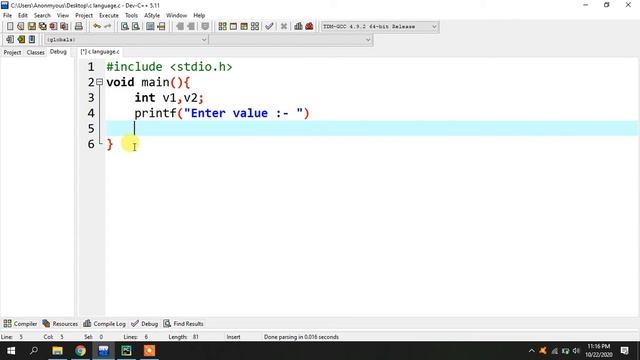Click the Redo toolbar icon

(108, 27)
